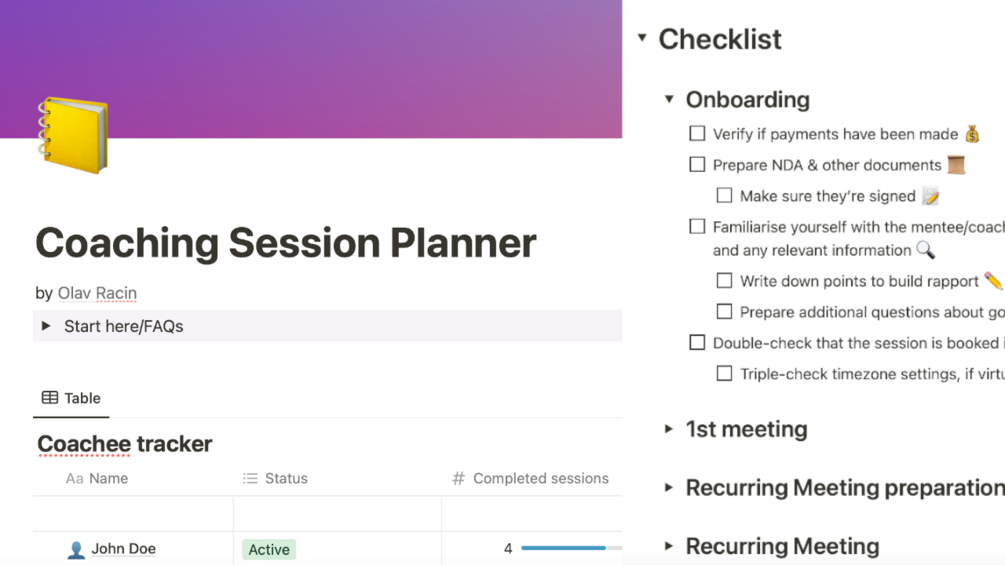Viewport: 1005px width, 565px height.
Task: Click the Table view grid icon
Action: click(x=50, y=398)
